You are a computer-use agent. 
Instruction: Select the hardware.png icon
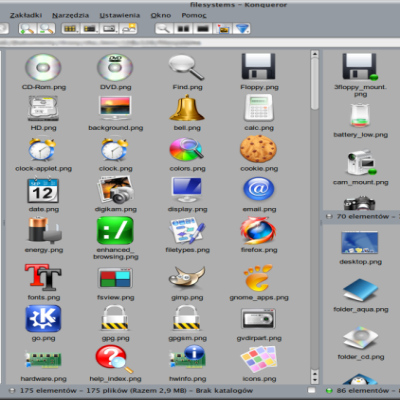pos(43,360)
